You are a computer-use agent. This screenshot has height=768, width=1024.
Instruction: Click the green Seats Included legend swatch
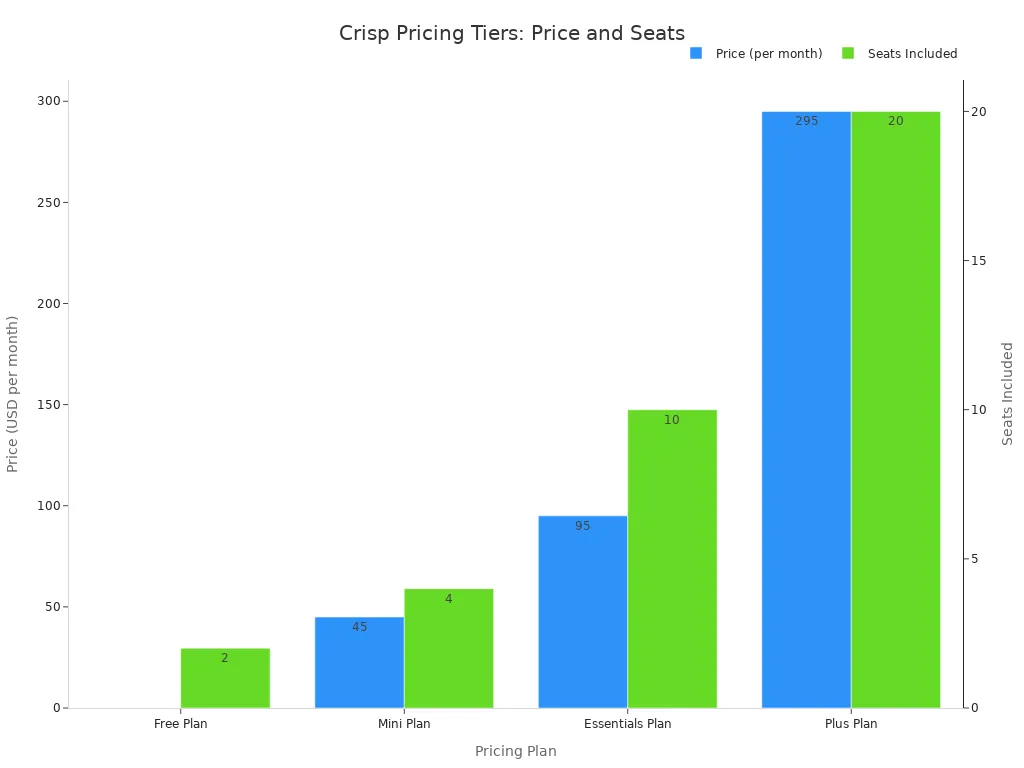click(x=848, y=53)
